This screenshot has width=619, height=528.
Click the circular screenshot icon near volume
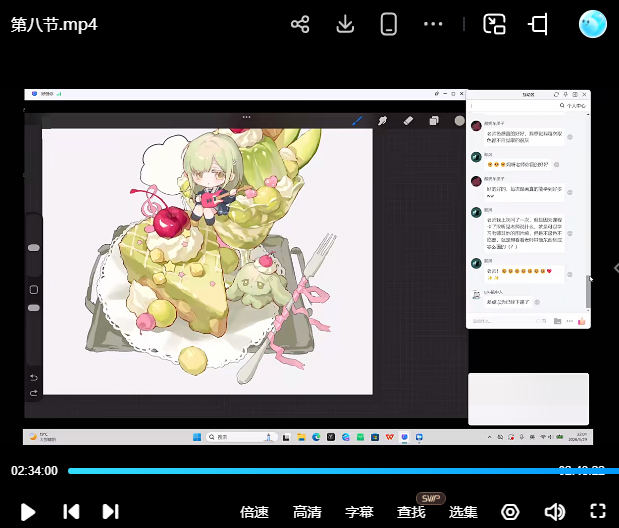click(510, 512)
